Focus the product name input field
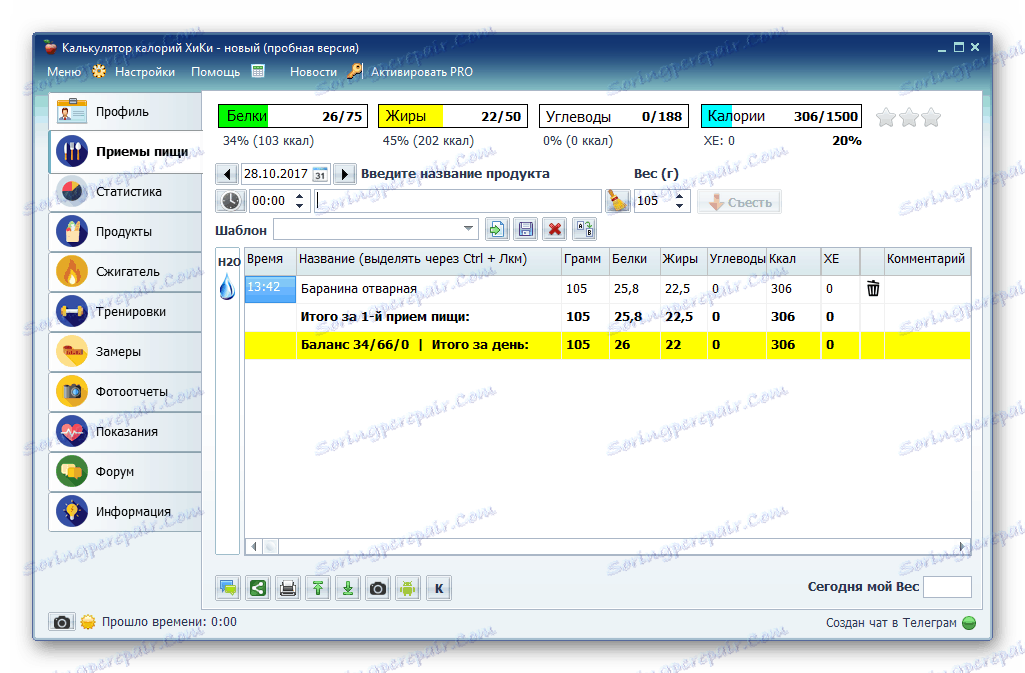Screen dimensions: 1025x673 coord(458,201)
